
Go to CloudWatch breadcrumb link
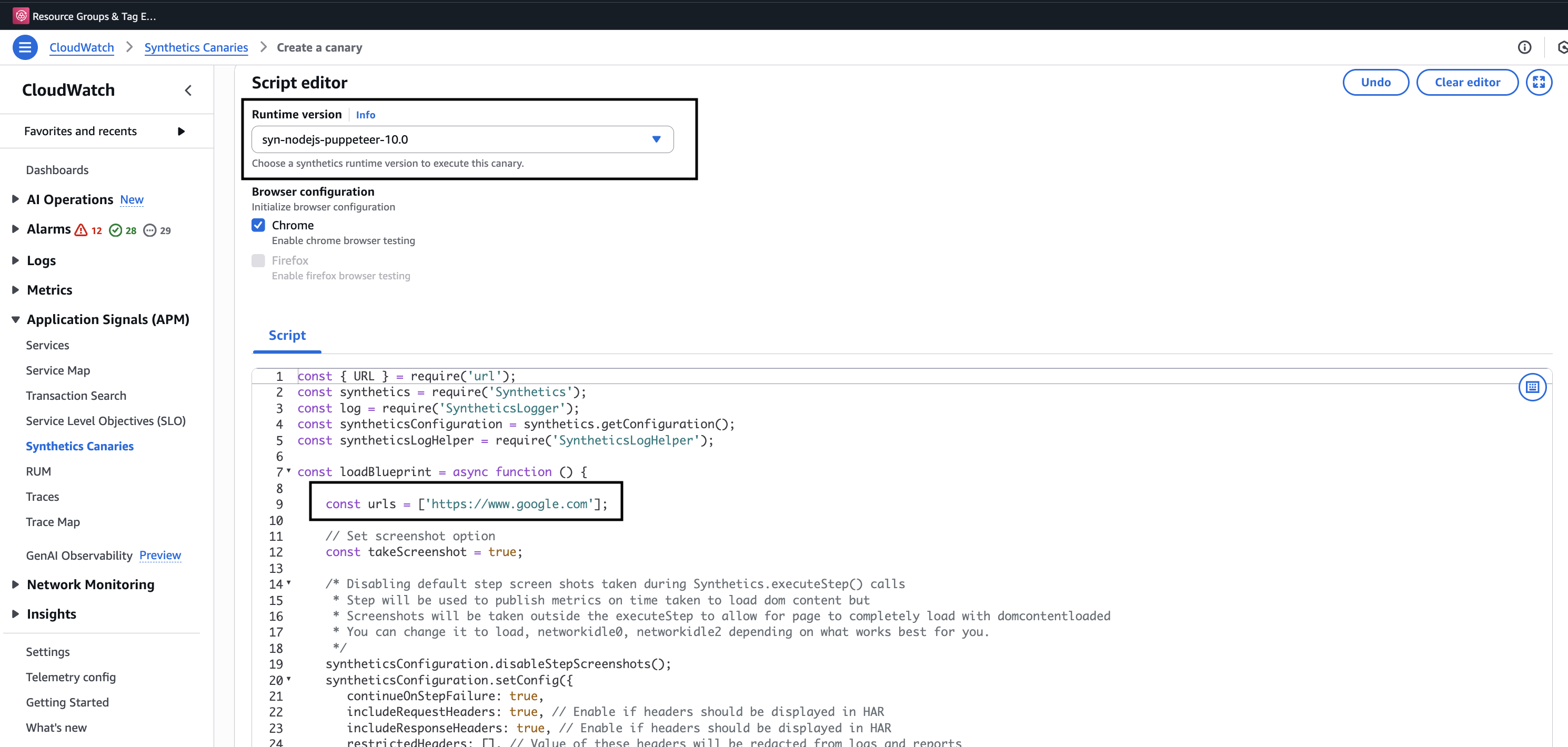click(82, 47)
